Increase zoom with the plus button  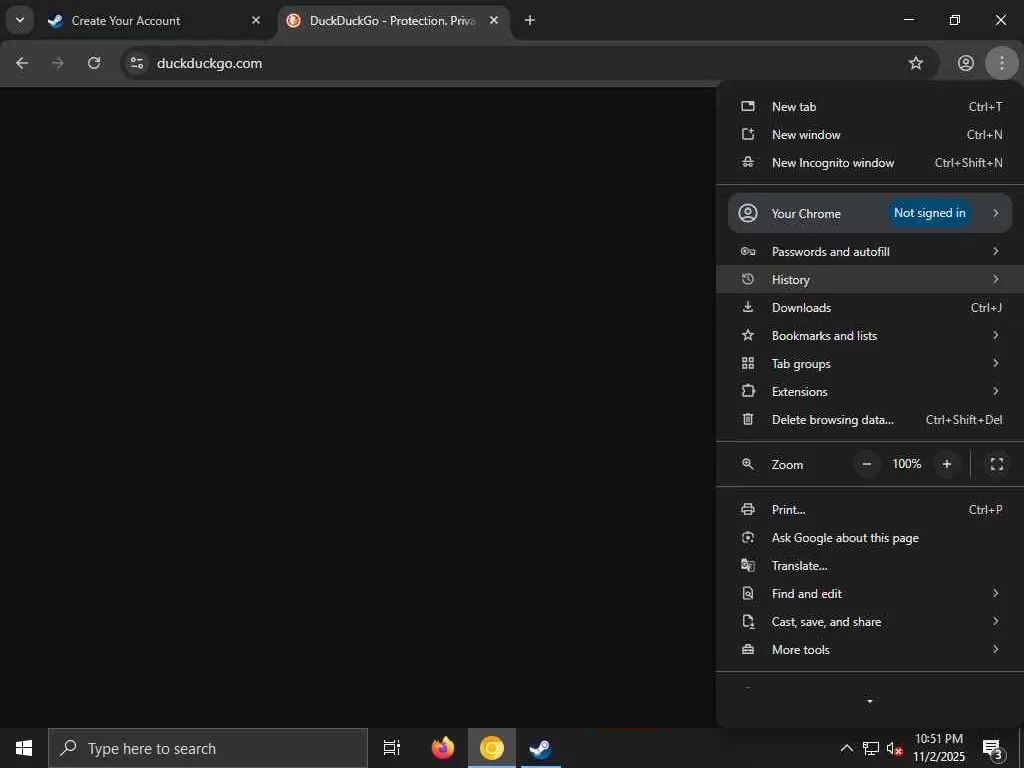coord(946,464)
